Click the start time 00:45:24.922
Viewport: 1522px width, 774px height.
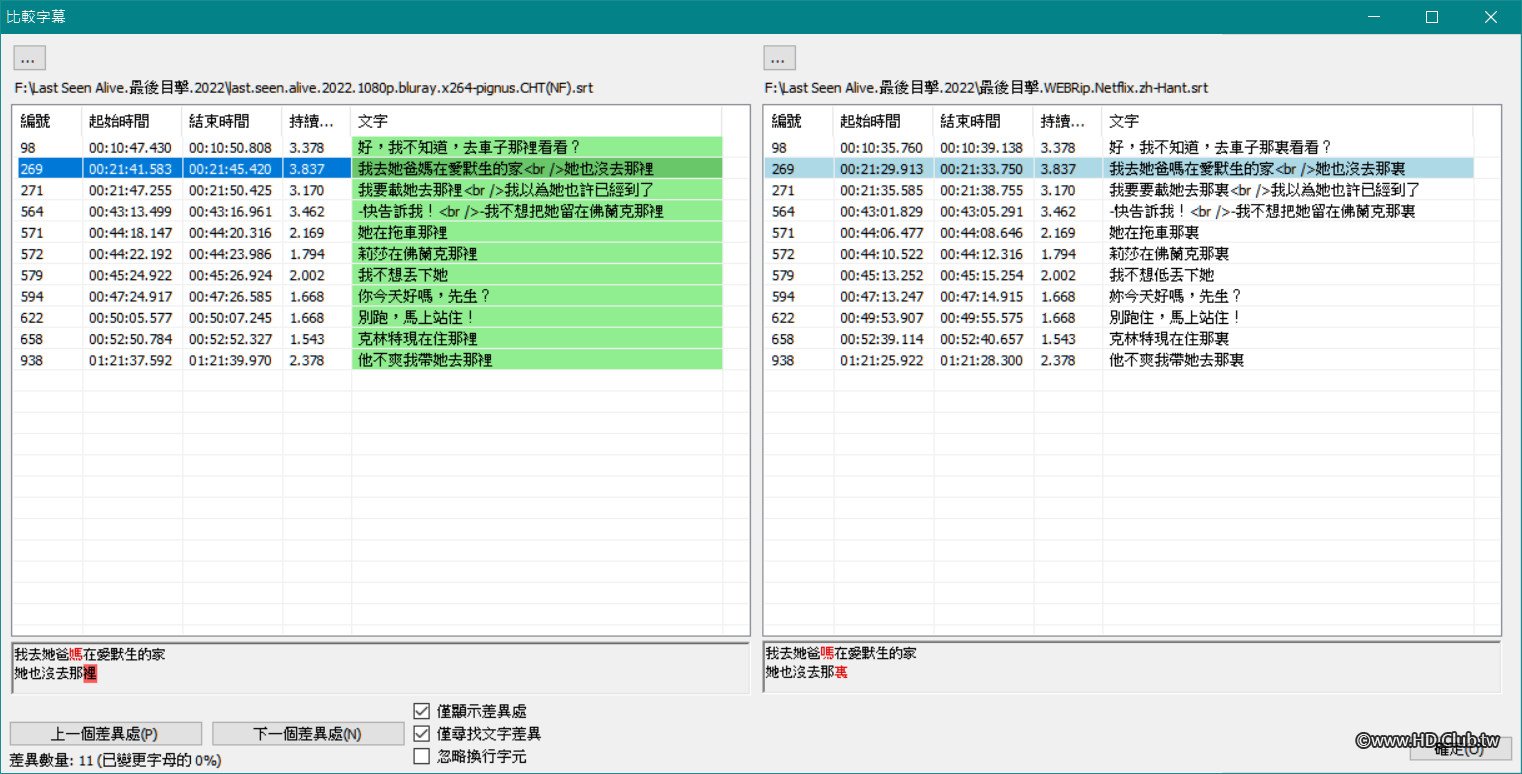(130, 275)
